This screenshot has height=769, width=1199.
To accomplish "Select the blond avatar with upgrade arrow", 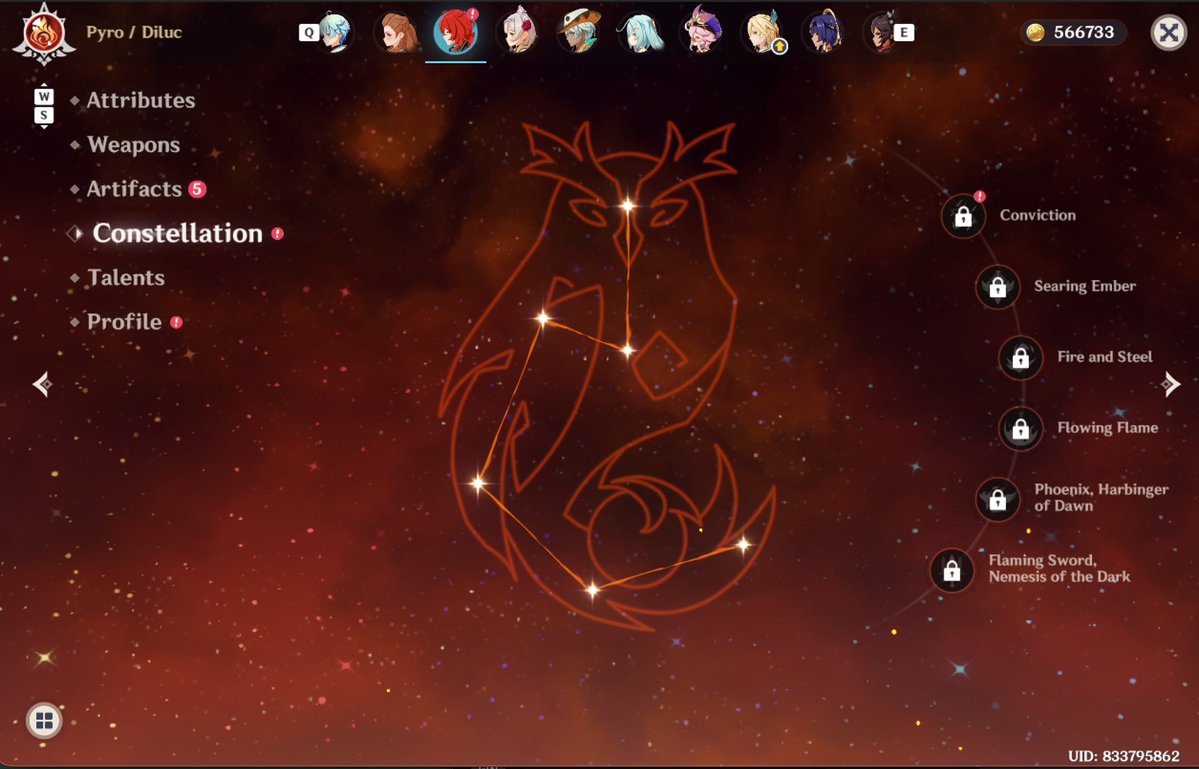I will pyautogui.click(x=763, y=33).
